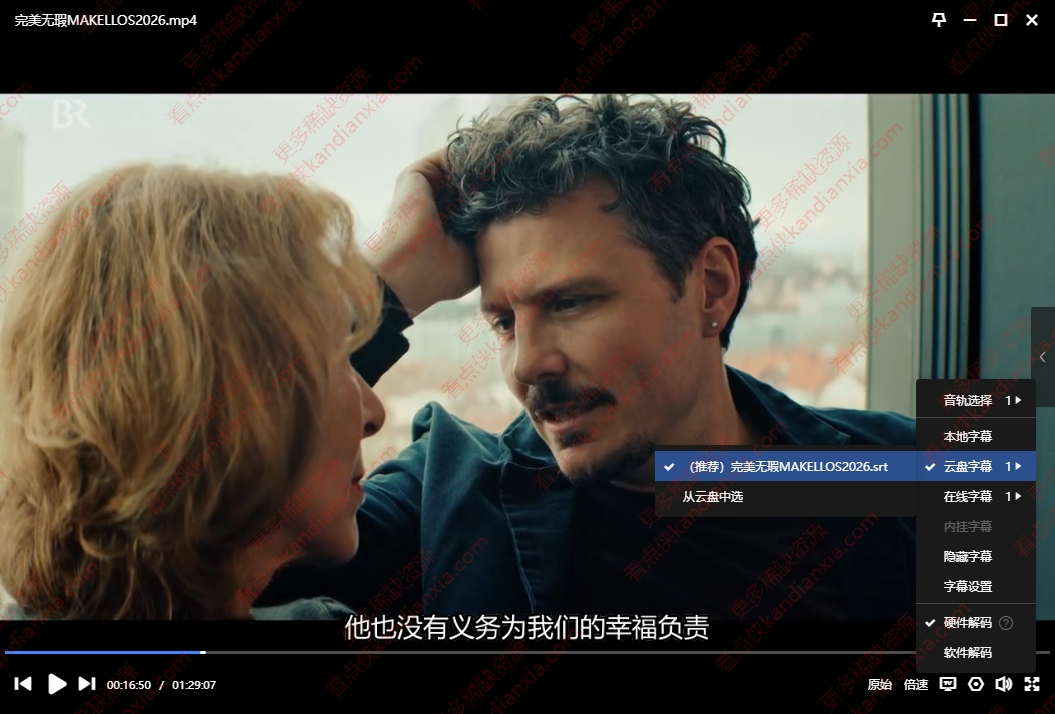
Task: Pin the window using the pin icon
Action: 938,20
